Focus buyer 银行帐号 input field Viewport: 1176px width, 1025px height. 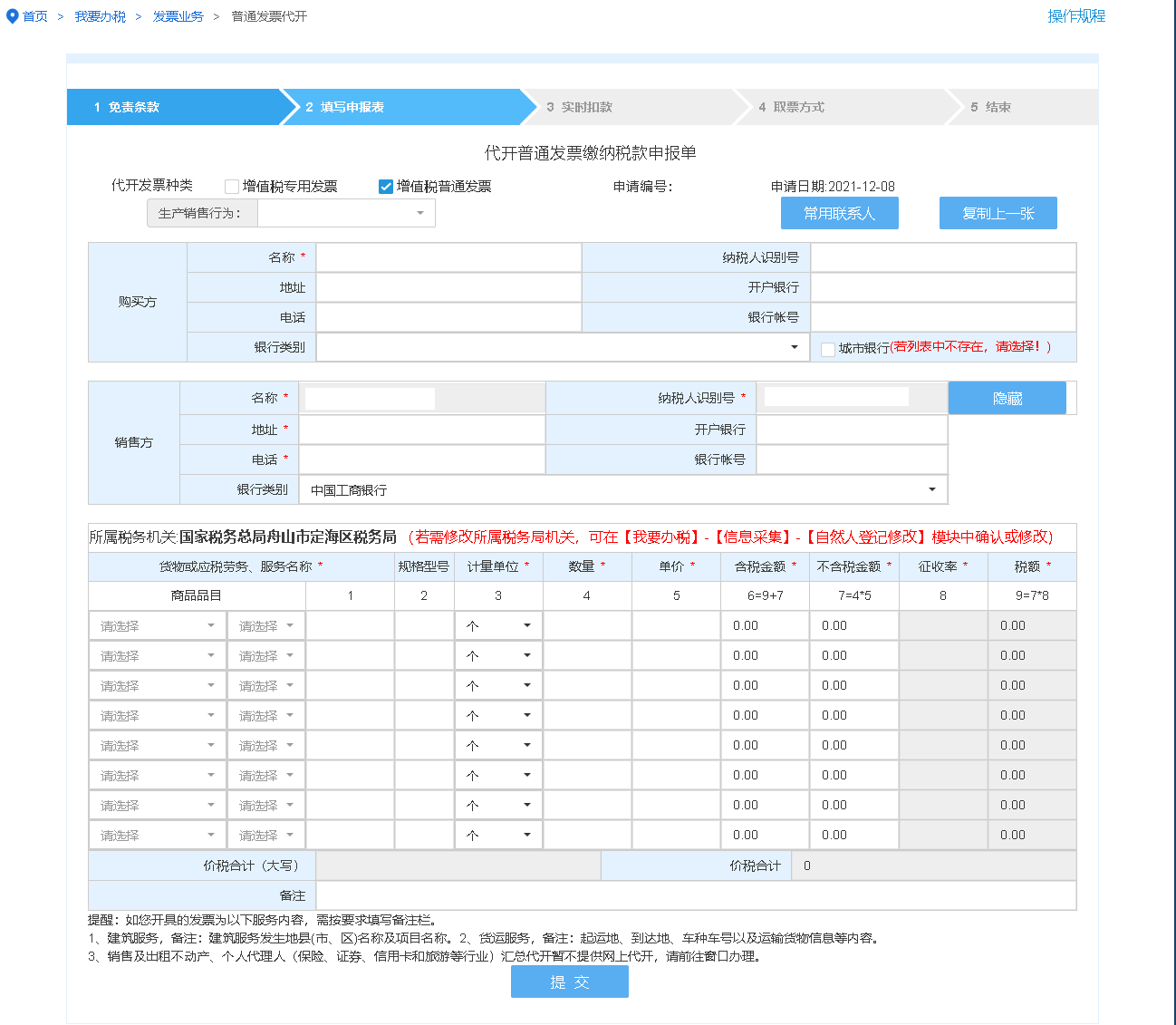943,317
